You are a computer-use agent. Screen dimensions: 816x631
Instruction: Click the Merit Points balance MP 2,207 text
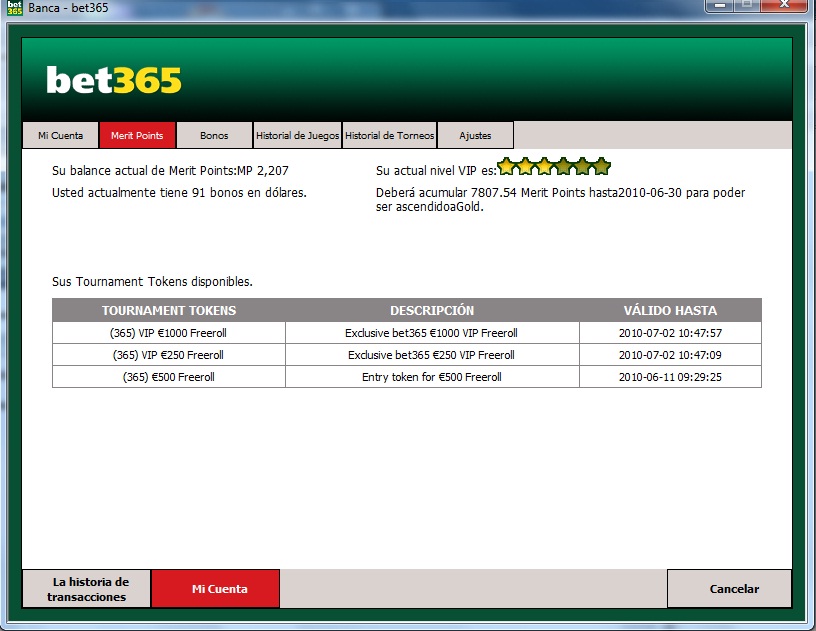170,171
